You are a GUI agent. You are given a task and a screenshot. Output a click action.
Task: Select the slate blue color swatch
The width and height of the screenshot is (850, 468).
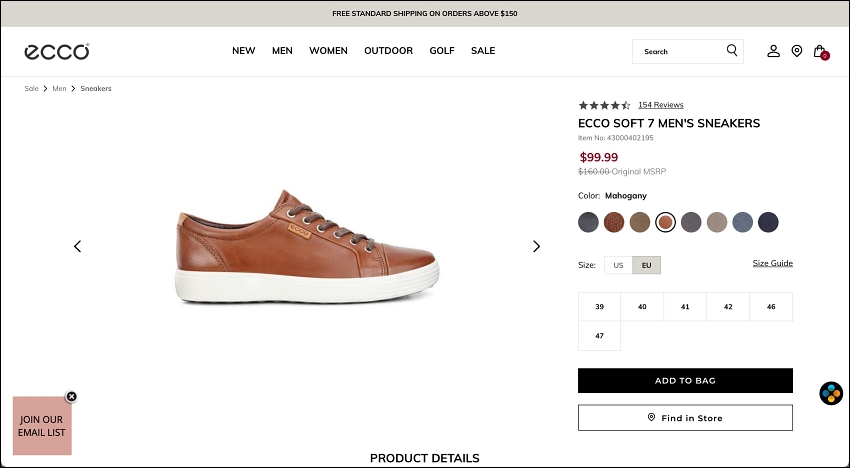743,222
